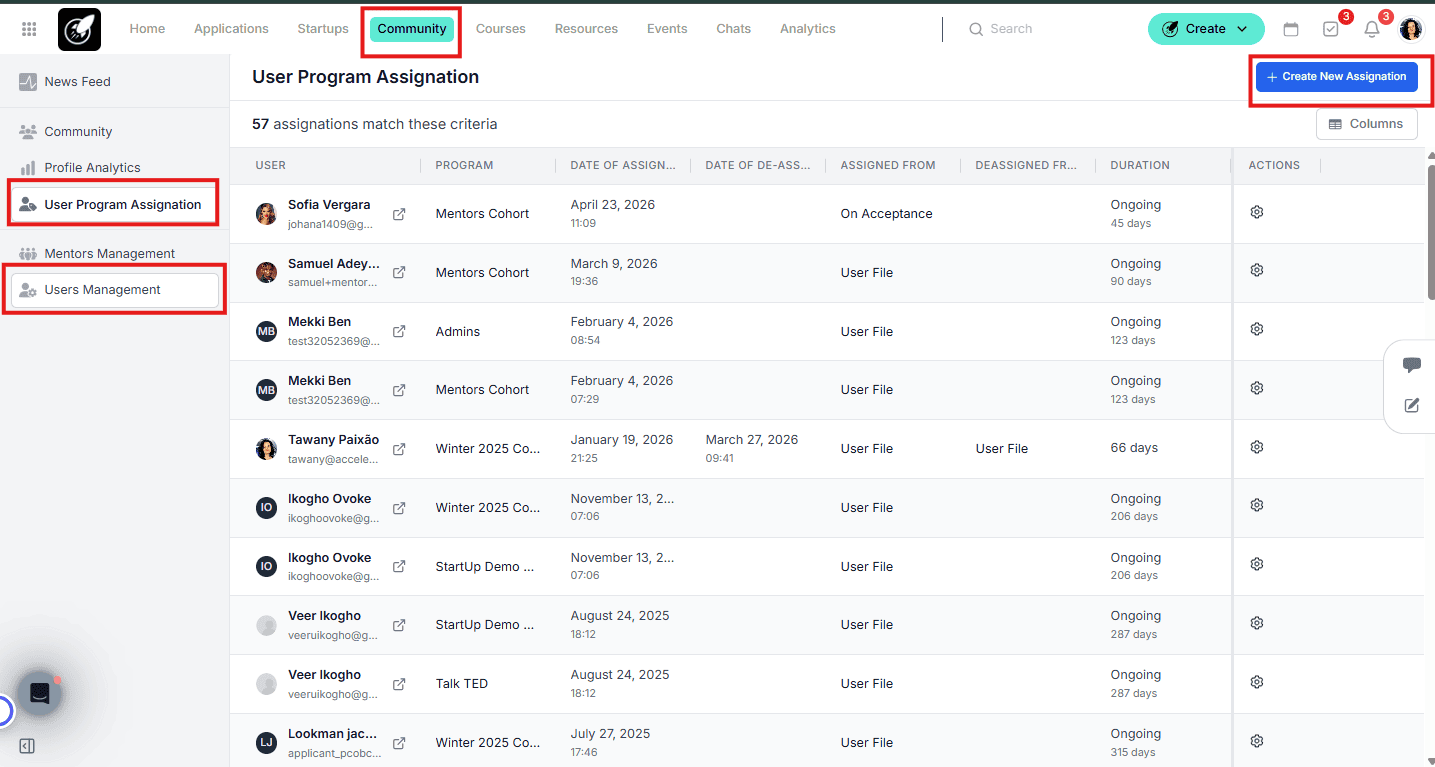Click the 'March 27, 2026' de-assignment date

tap(752, 440)
